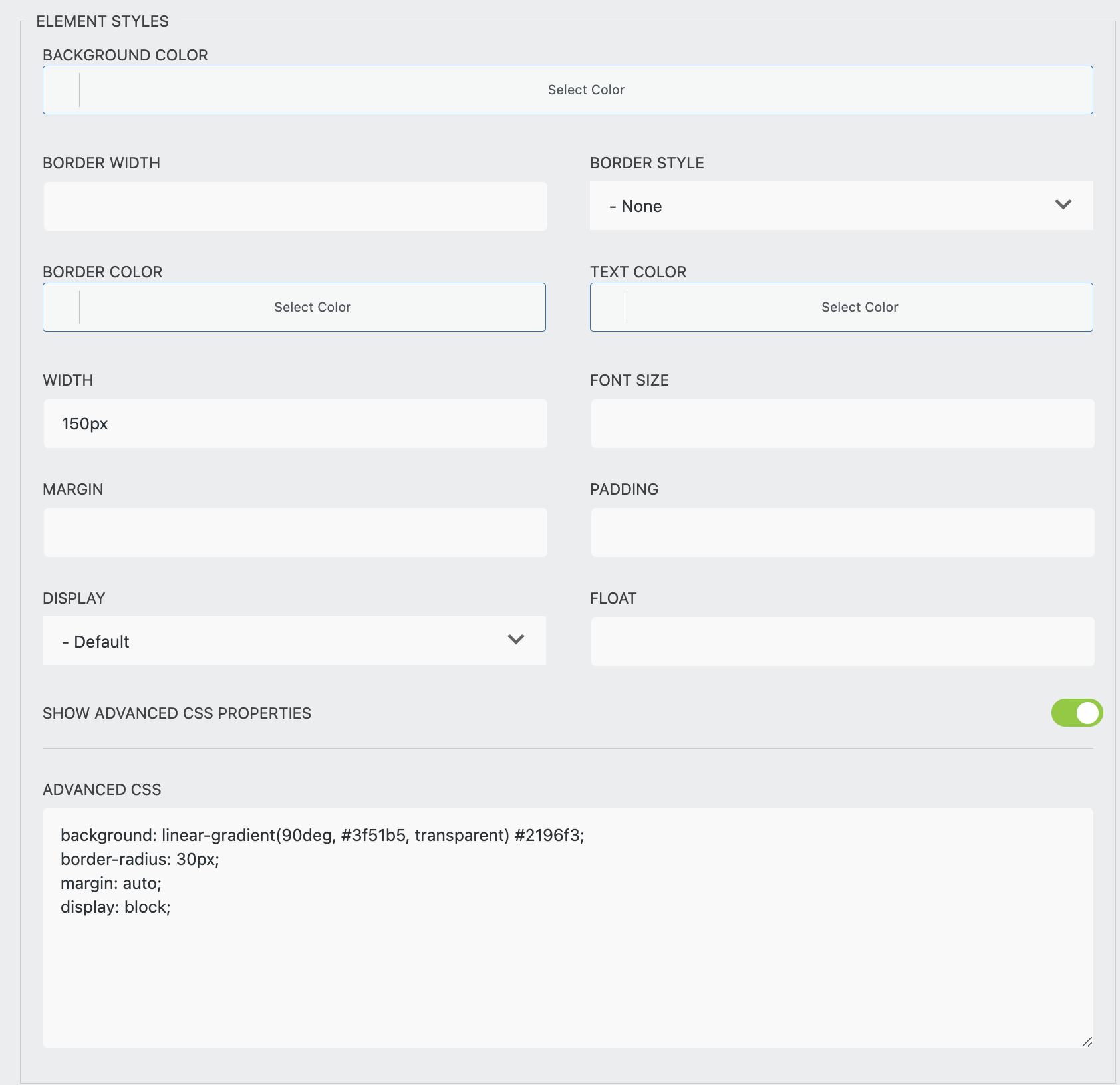
Task: Click the Margin input field
Action: coord(295,532)
